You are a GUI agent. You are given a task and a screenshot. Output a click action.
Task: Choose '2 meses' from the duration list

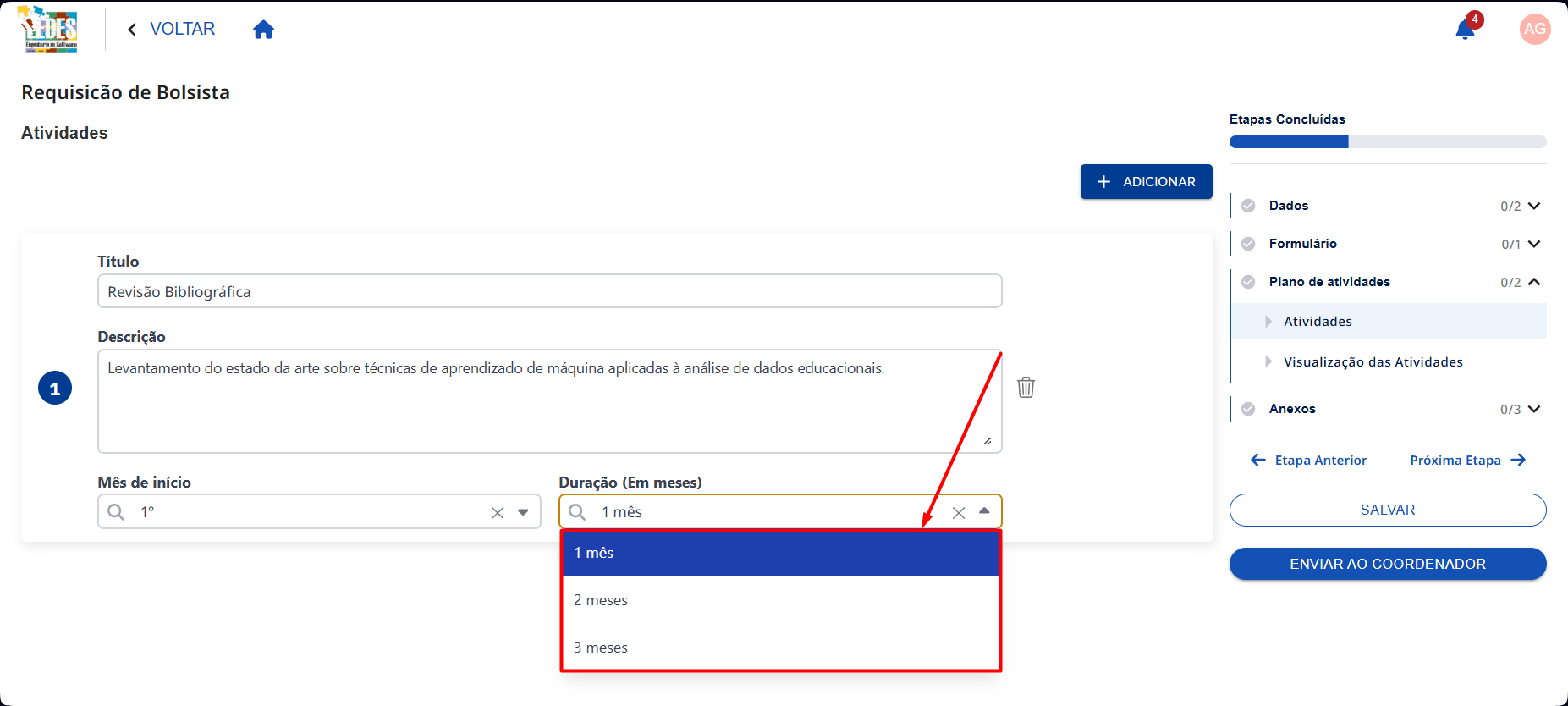pos(781,600)
